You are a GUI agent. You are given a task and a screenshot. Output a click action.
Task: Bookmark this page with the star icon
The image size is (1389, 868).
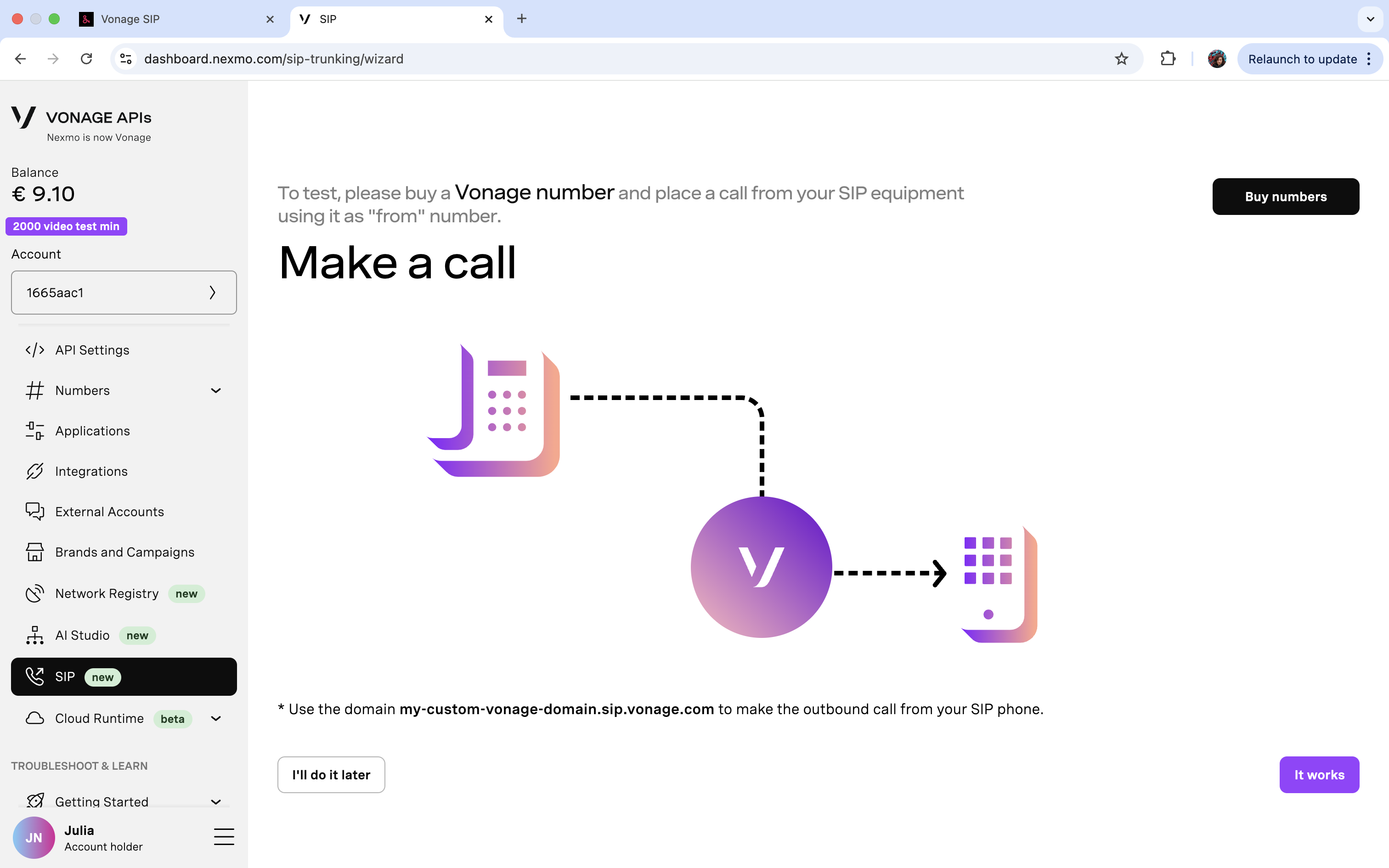coord(1121,59)
